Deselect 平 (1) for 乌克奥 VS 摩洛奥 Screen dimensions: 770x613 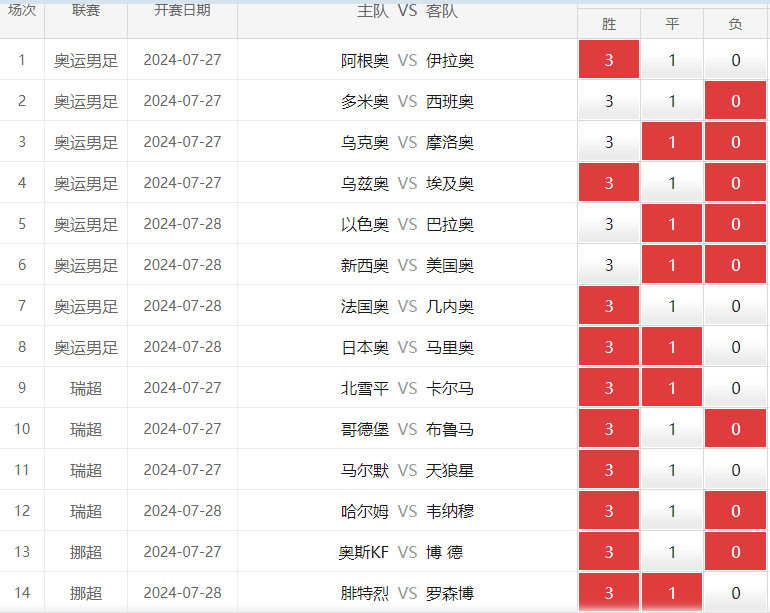tap(672, 141)
